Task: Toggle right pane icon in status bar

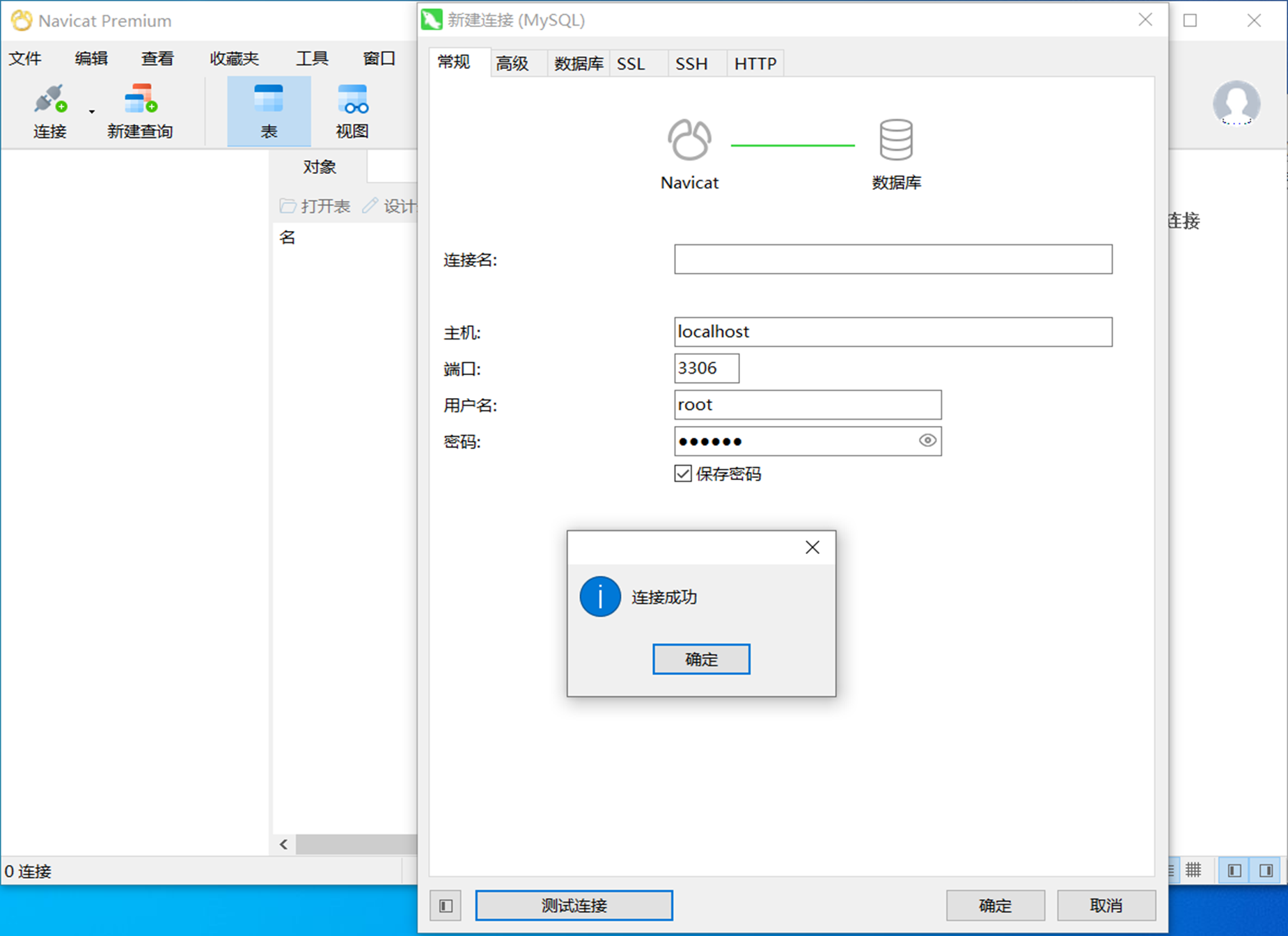Action: point(1266,870)
